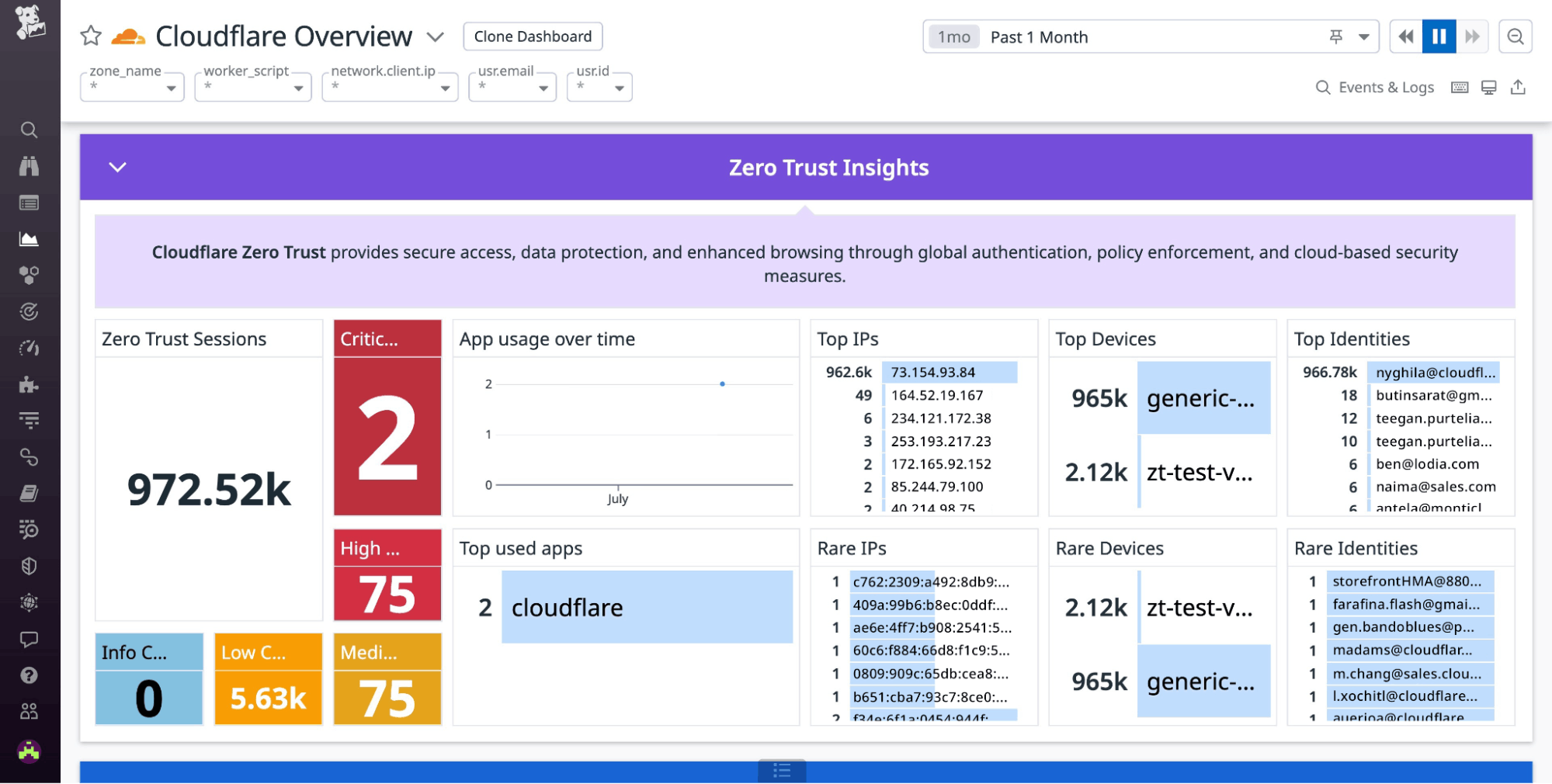Open the Dashboards chart icon in sidebar
The height and width of the screenshot is (784, 1552).
(29, 239)
